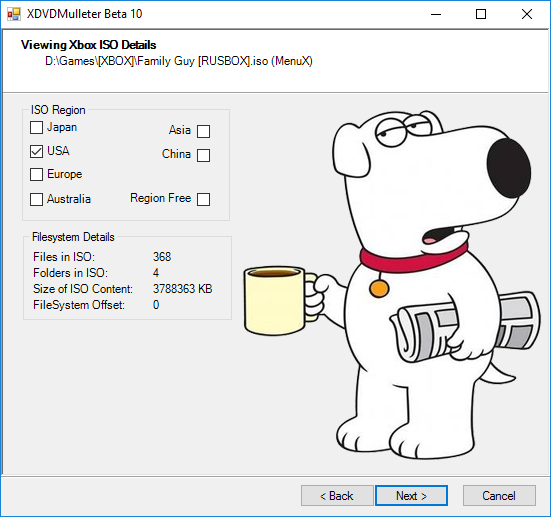Click the Size of ISO Content value 3788363 KB
Viewport: 551px width, 517px height.
(x=182, y=289)
